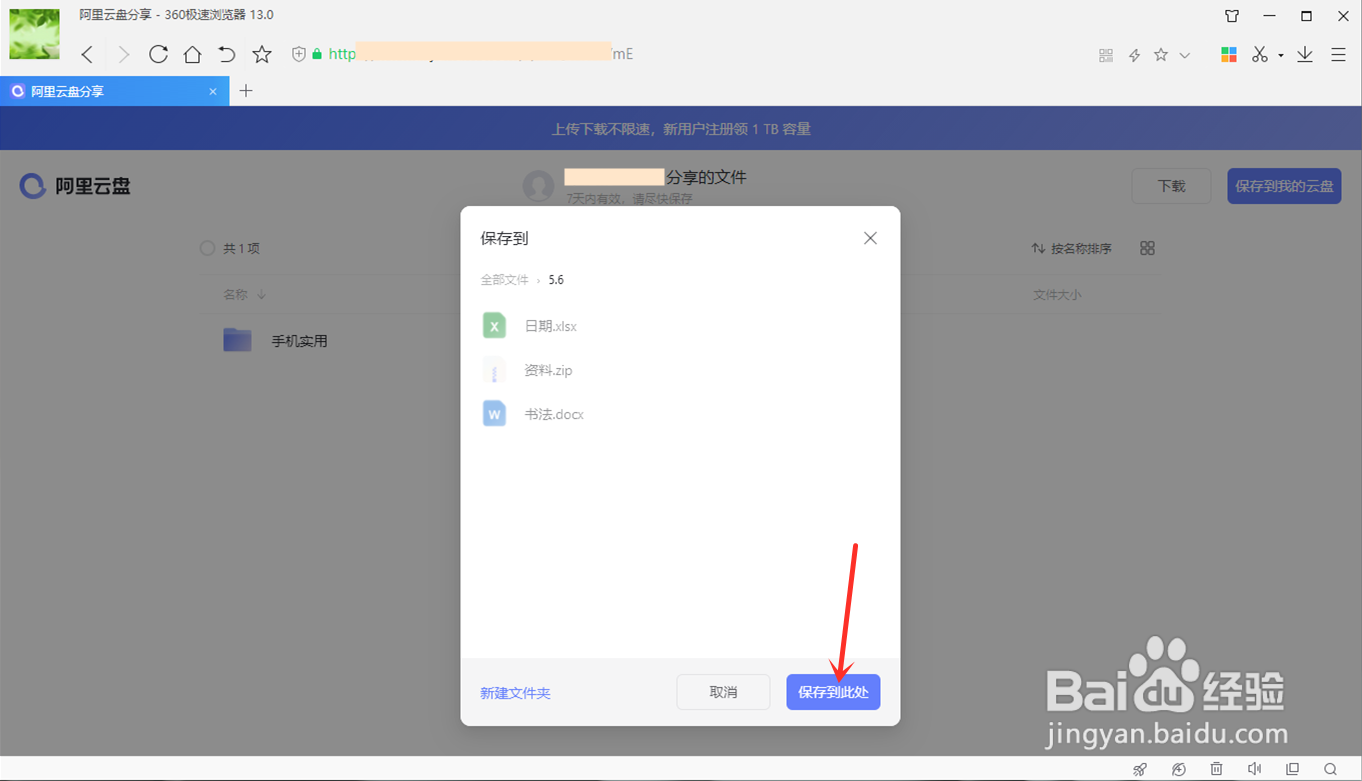1362x781 pixels.
Task: Toggle the select-all circle by 共 1 项
Action: [x=208, y=248]
